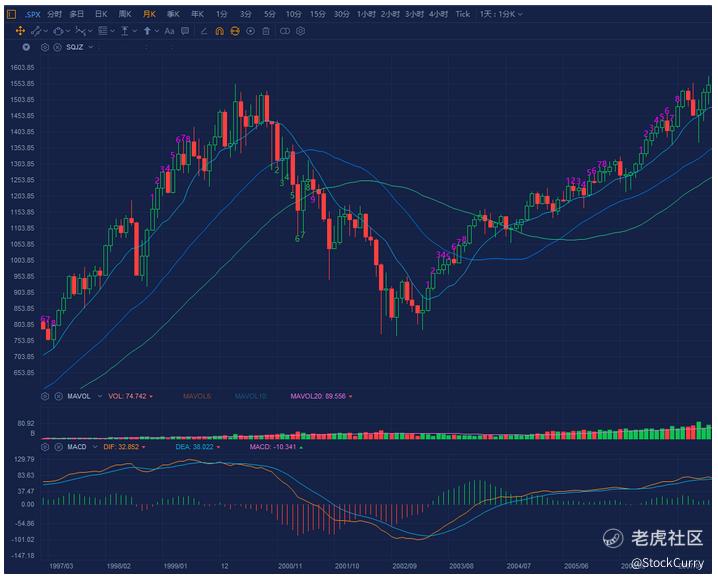Select the eraser tool
The image size is (718, 580).
click(204, 31)
